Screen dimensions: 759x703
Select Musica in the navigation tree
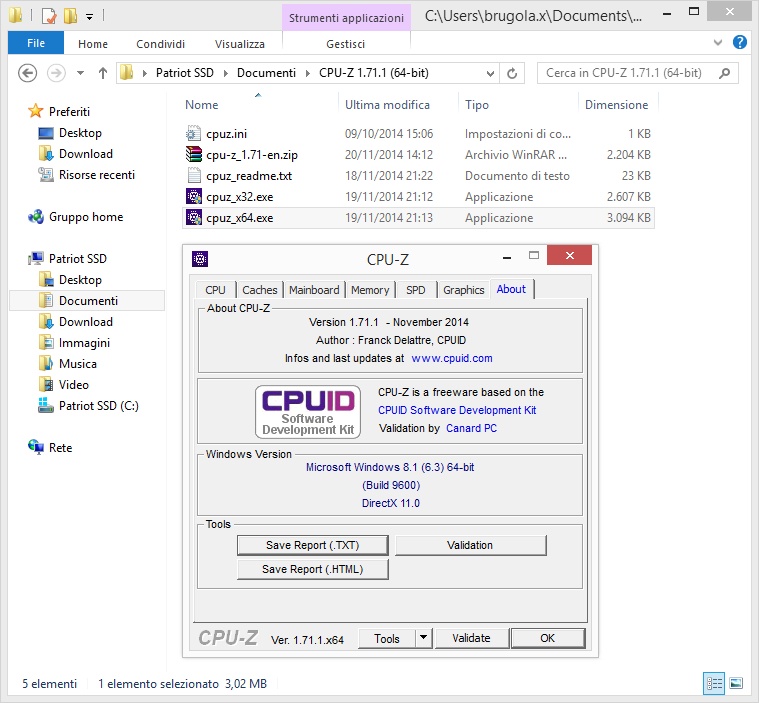(77, 364)
